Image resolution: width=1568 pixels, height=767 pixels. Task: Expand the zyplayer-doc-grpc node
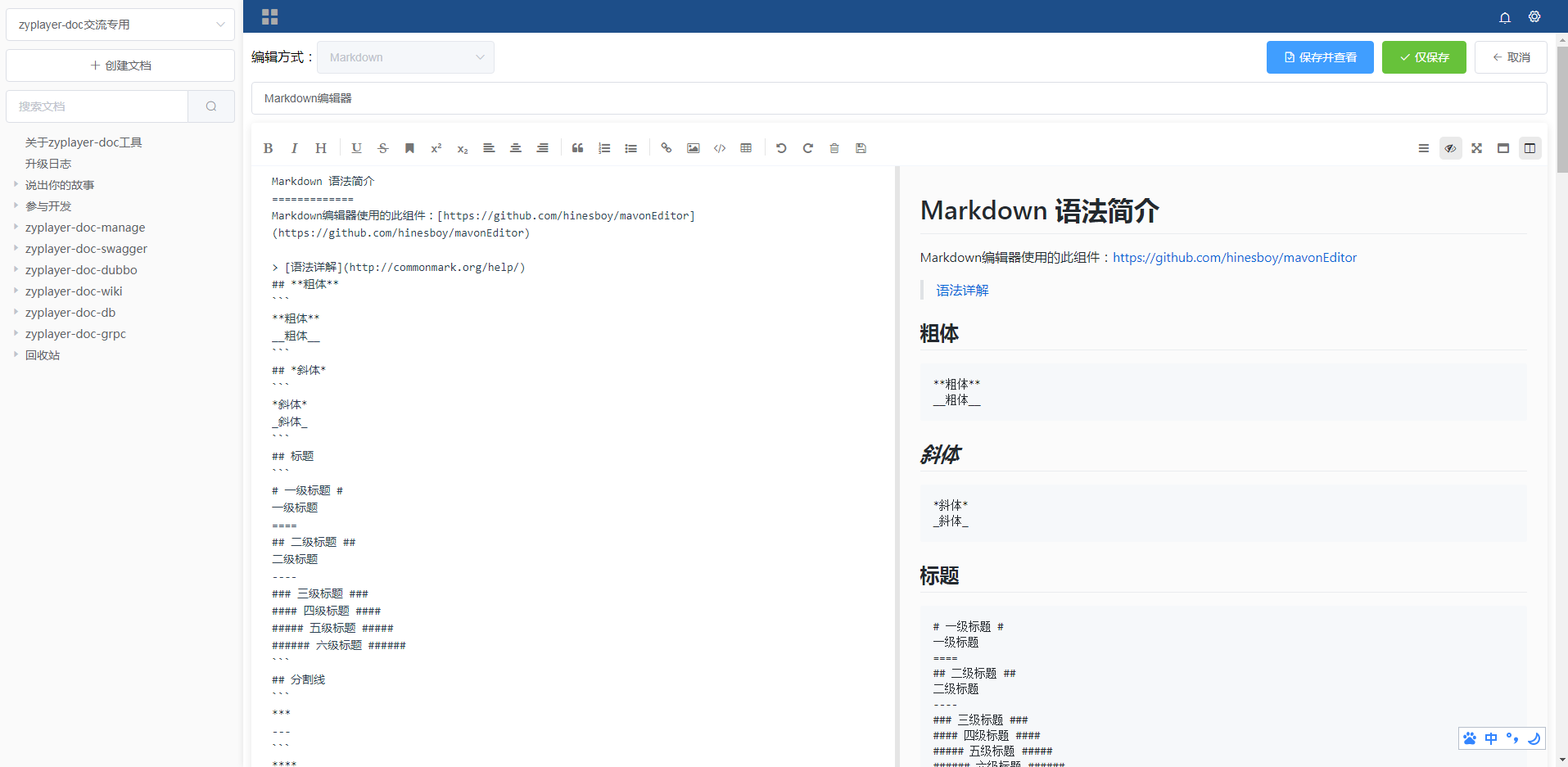16,333
